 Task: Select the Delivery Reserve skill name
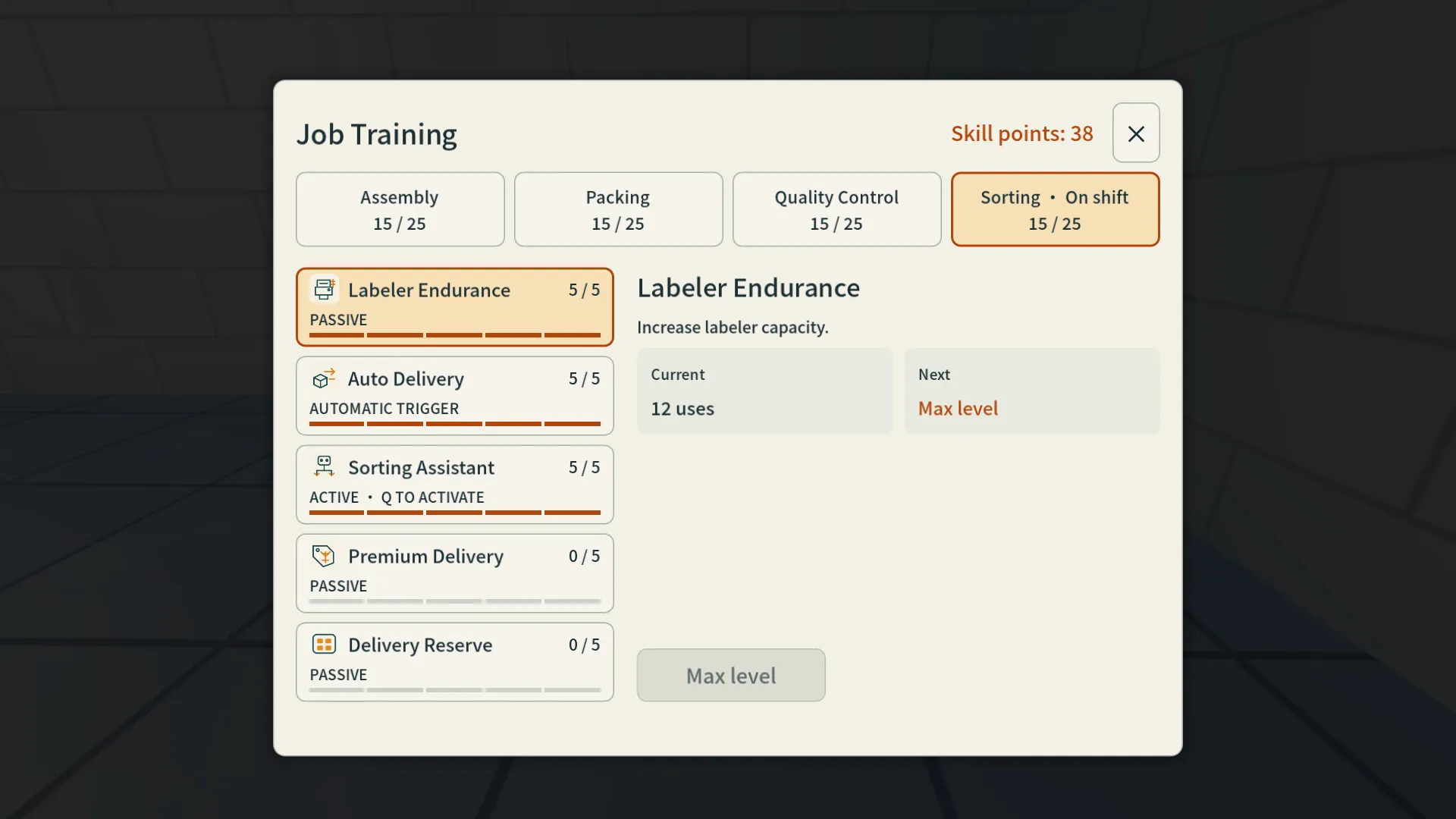click(x=420, y=645)
